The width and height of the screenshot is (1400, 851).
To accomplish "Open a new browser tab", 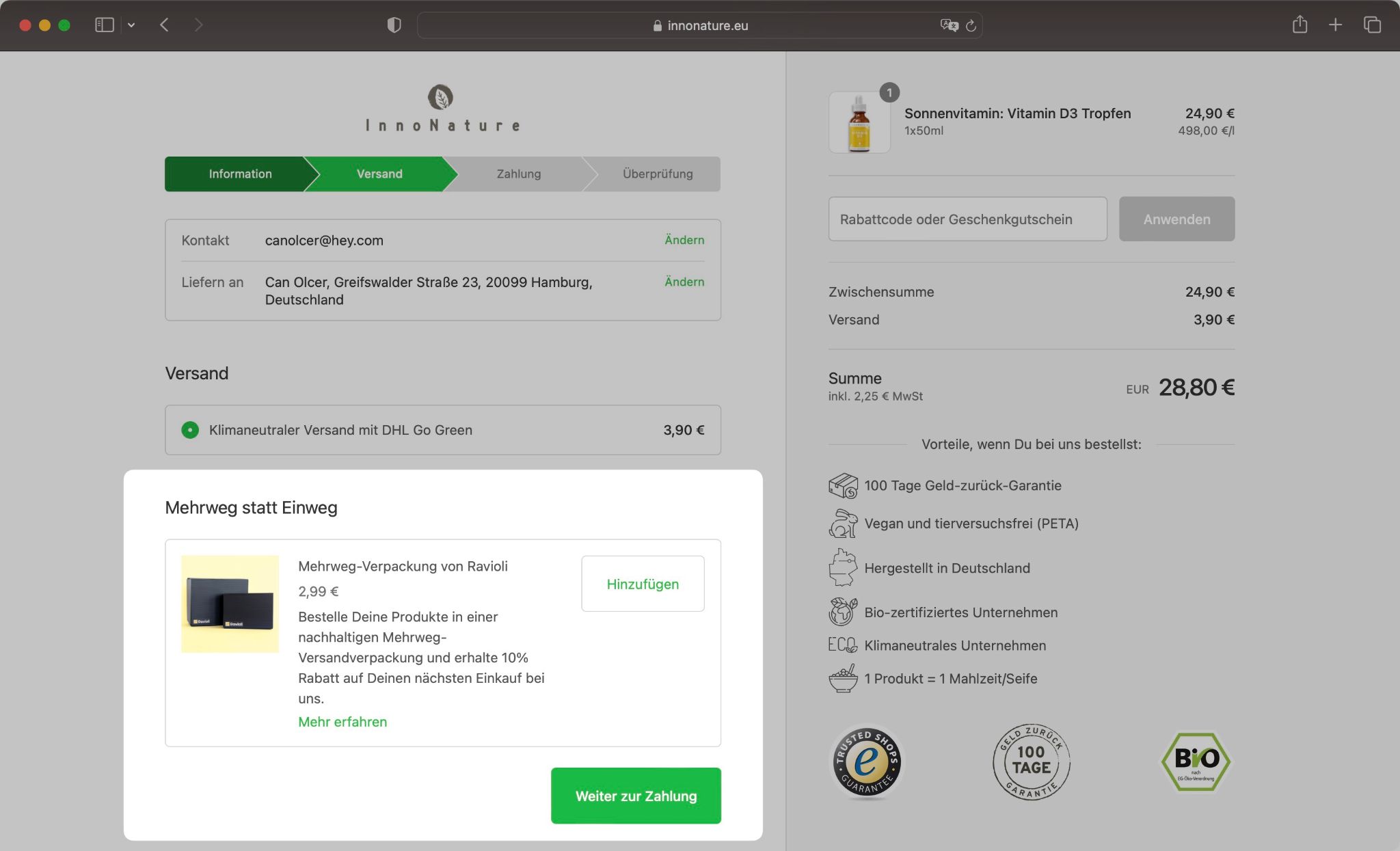I will tap(1334, 25).
